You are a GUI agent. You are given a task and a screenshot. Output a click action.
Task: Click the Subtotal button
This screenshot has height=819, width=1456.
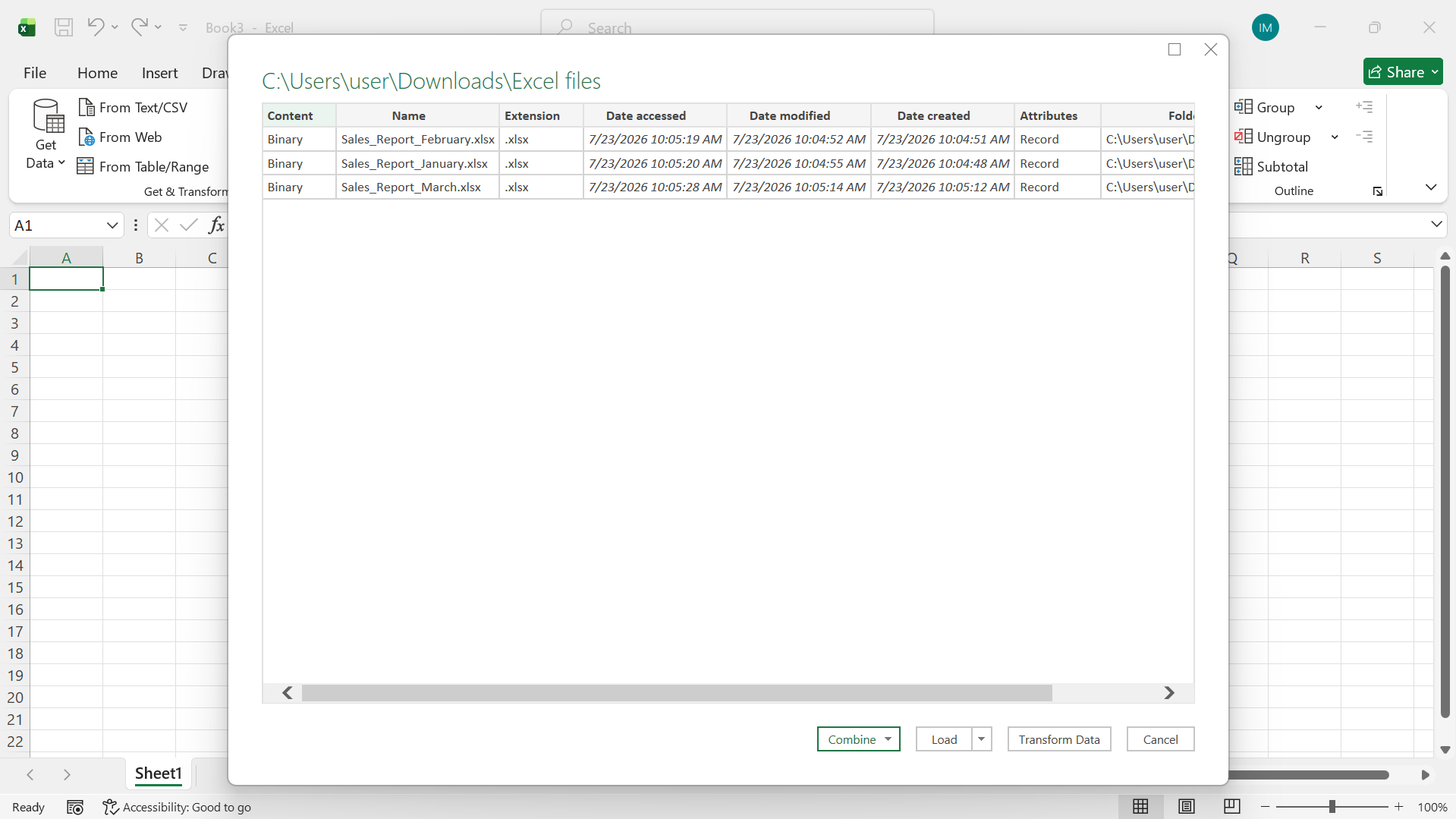pos(1271,166)
